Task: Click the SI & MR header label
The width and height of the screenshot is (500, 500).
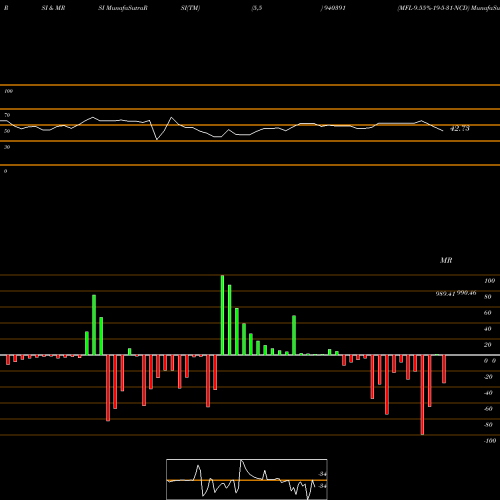Action: coord(53,8)
